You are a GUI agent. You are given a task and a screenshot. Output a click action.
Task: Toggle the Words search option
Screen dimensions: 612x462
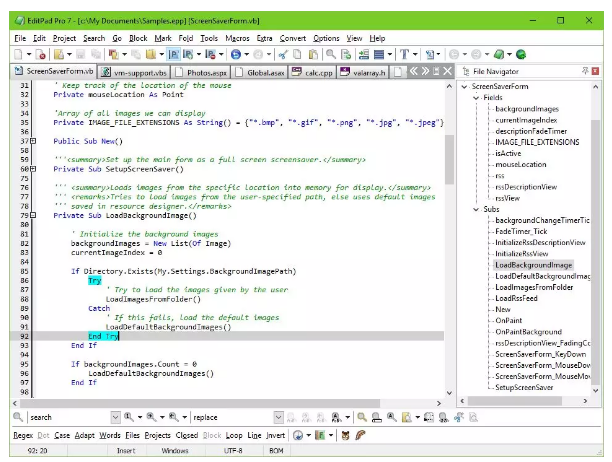tap(110, 435)
